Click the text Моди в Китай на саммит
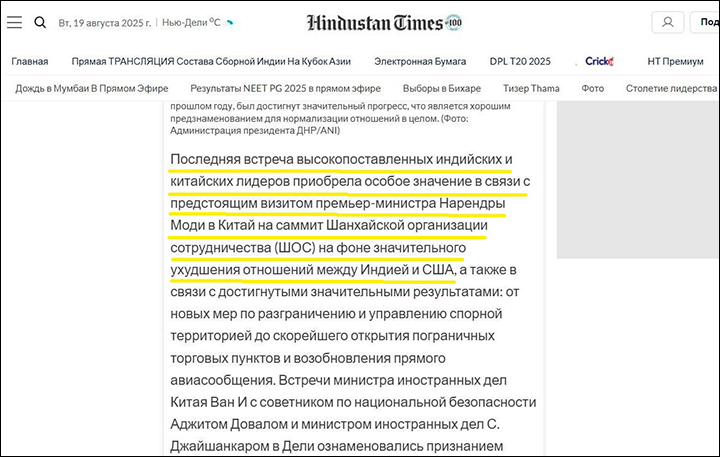720x457 pixels. click(x=246, y=226)
